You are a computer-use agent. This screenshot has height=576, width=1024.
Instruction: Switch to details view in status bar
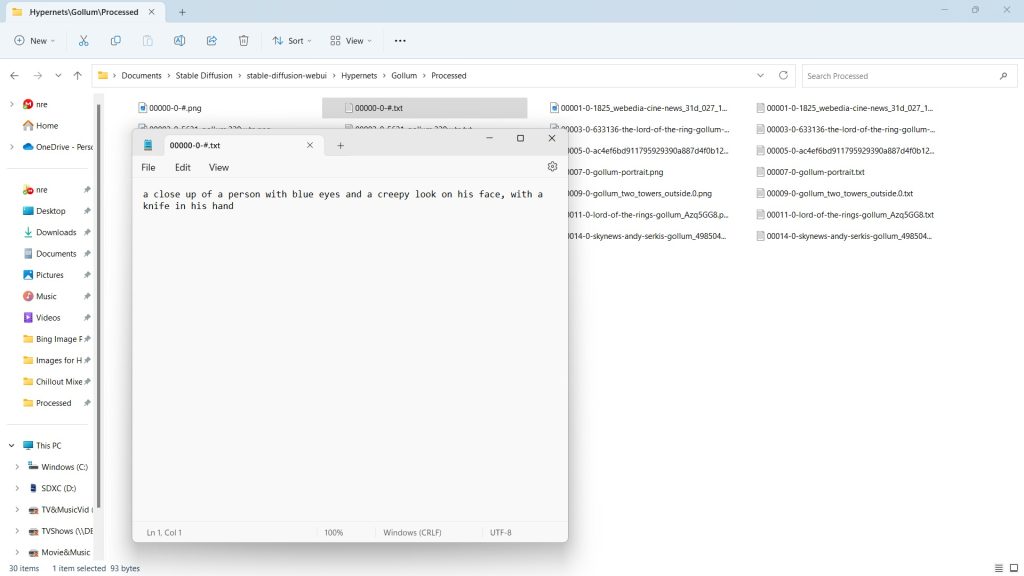(x=999, y=568)
